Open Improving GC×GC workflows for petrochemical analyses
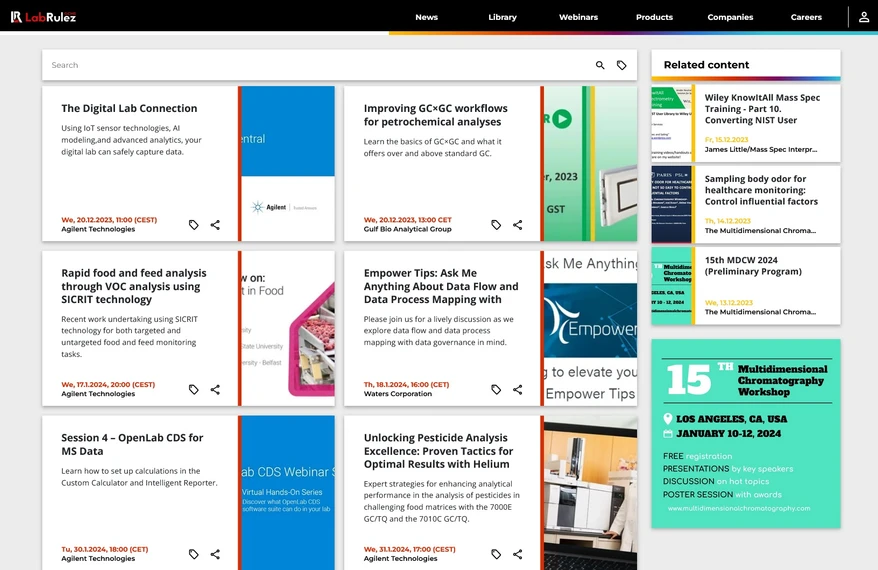Viewport: 878px width, 570px height. coord(436,115)
